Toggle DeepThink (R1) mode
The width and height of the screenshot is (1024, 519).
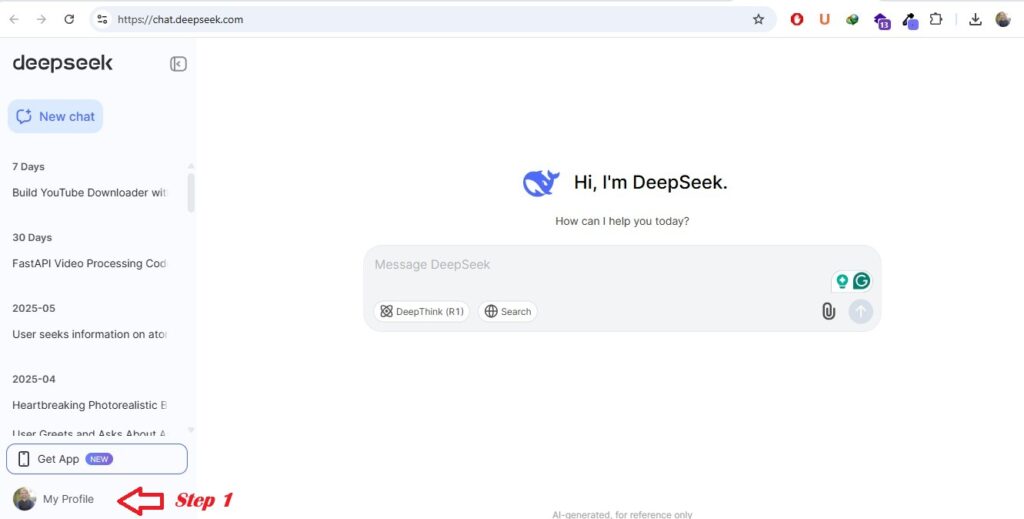point(422,311)
